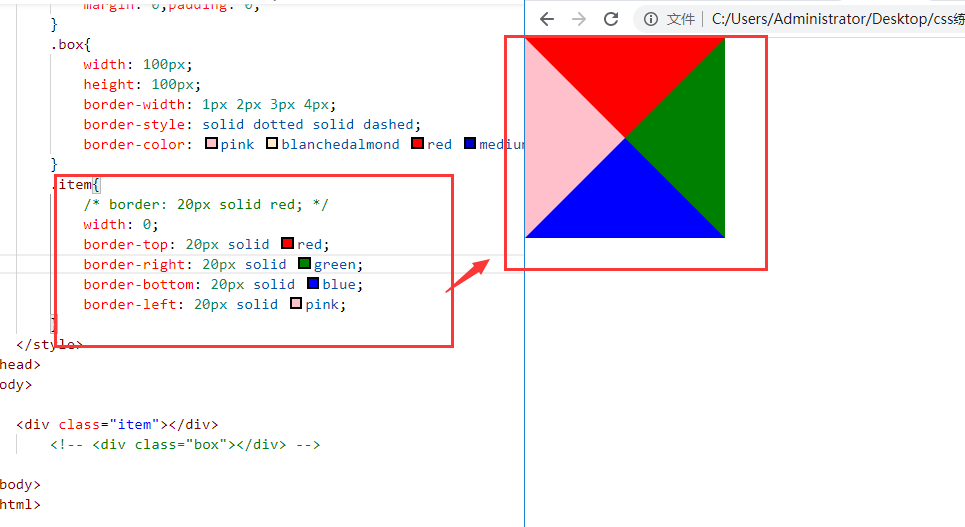Click the '.box{' selector text

[71, 44]
